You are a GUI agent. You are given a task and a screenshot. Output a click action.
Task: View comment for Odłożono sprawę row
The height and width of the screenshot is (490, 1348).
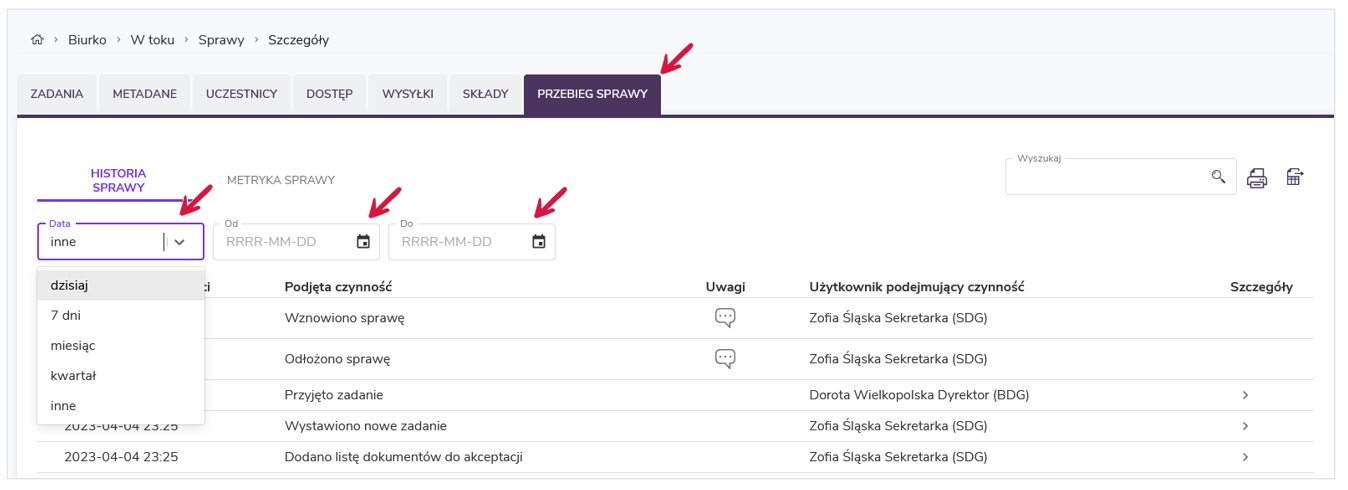click(725, 358)
